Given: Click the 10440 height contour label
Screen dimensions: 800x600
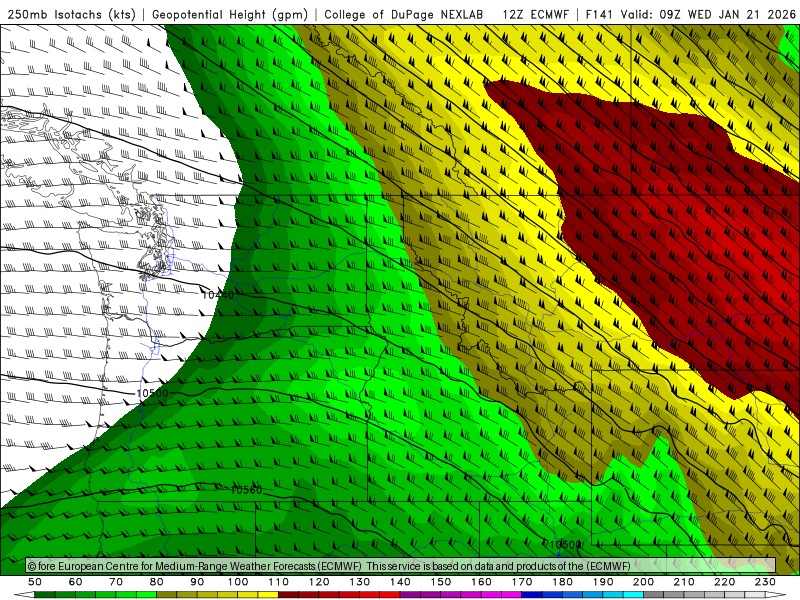Looking at the screenshot, I should 218,295.
